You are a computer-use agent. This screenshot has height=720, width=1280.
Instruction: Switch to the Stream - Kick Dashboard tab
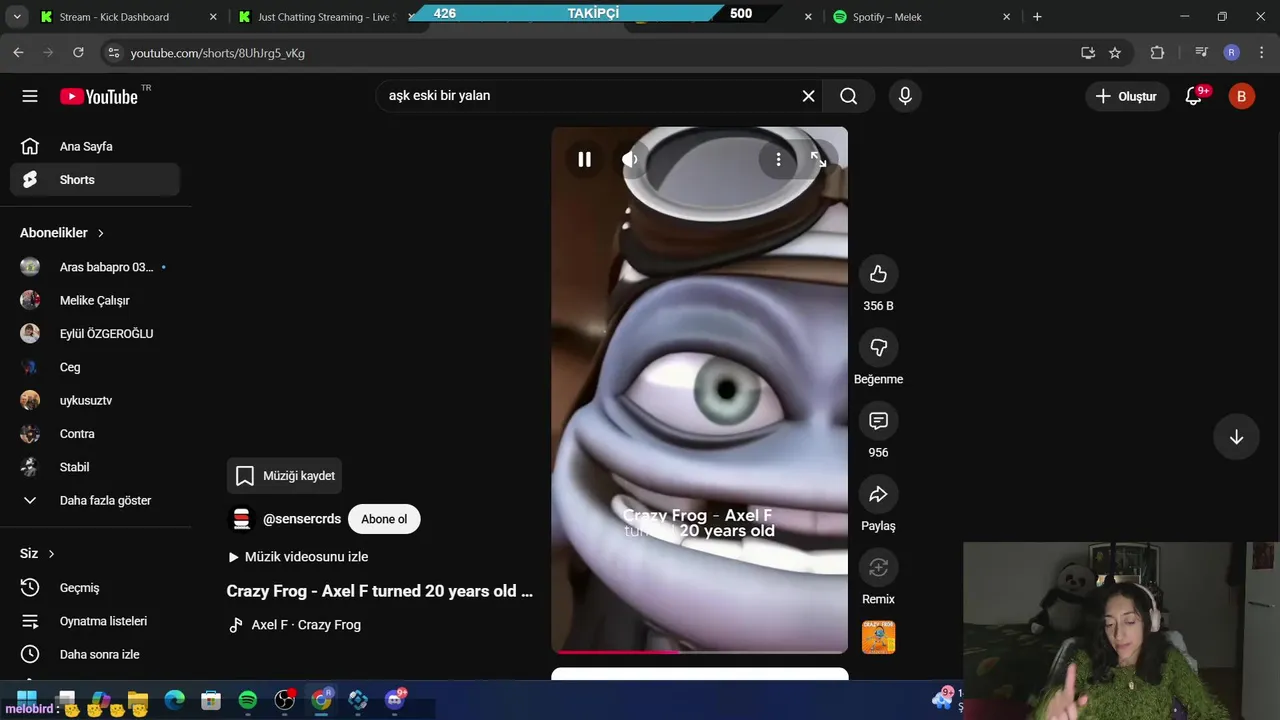pos(128,17)
